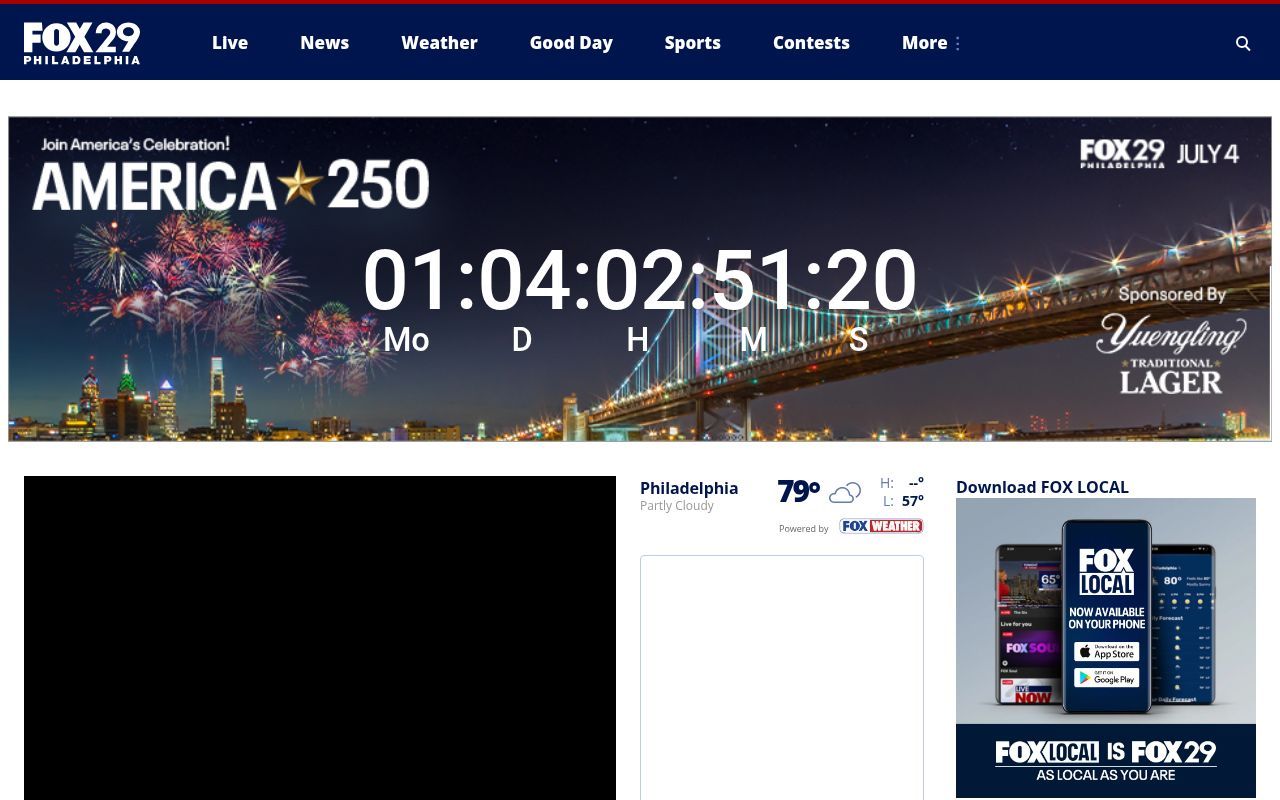Open the Weather menu item
This screenshot has height=800, width=1280.
(x=439, y=43)
